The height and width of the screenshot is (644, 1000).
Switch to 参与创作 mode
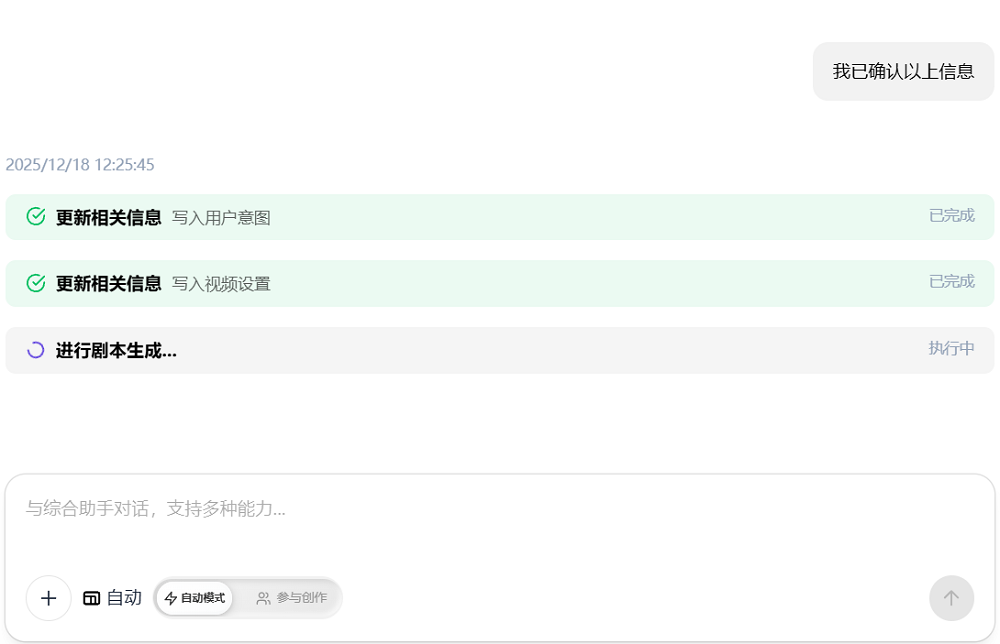pyautogui.click(x=292, y=598)
